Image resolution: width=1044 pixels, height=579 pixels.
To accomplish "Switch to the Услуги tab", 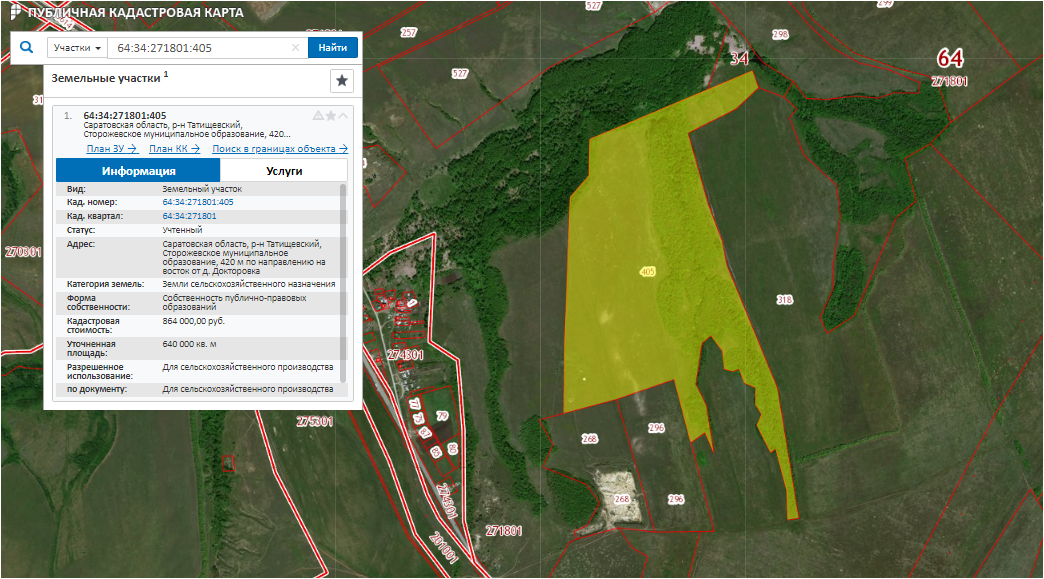I will (x=283, y=170).
